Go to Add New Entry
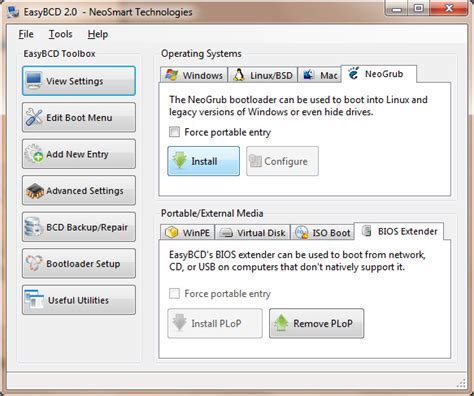This screenshot has width=474, height=396. (79, 154)
